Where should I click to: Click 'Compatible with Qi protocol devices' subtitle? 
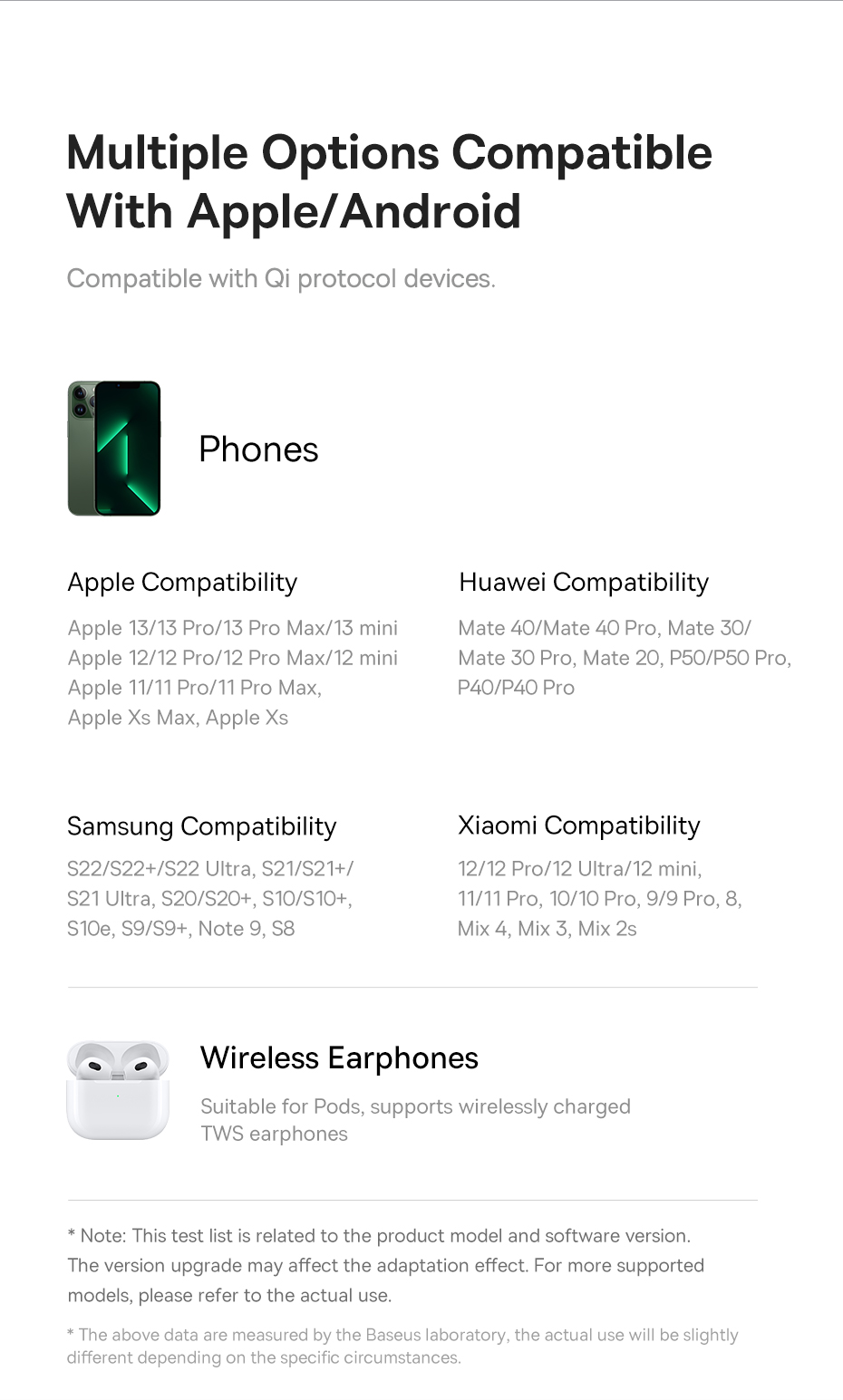(x=281, y=278)
